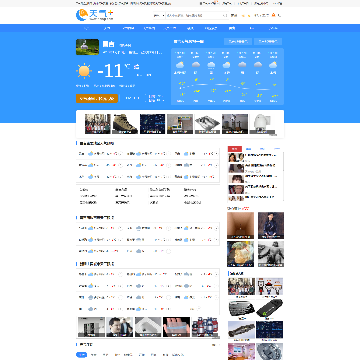Click the 天气+ site logo
This screenshot has width=360, height=360.
click(x=94, y=15)
